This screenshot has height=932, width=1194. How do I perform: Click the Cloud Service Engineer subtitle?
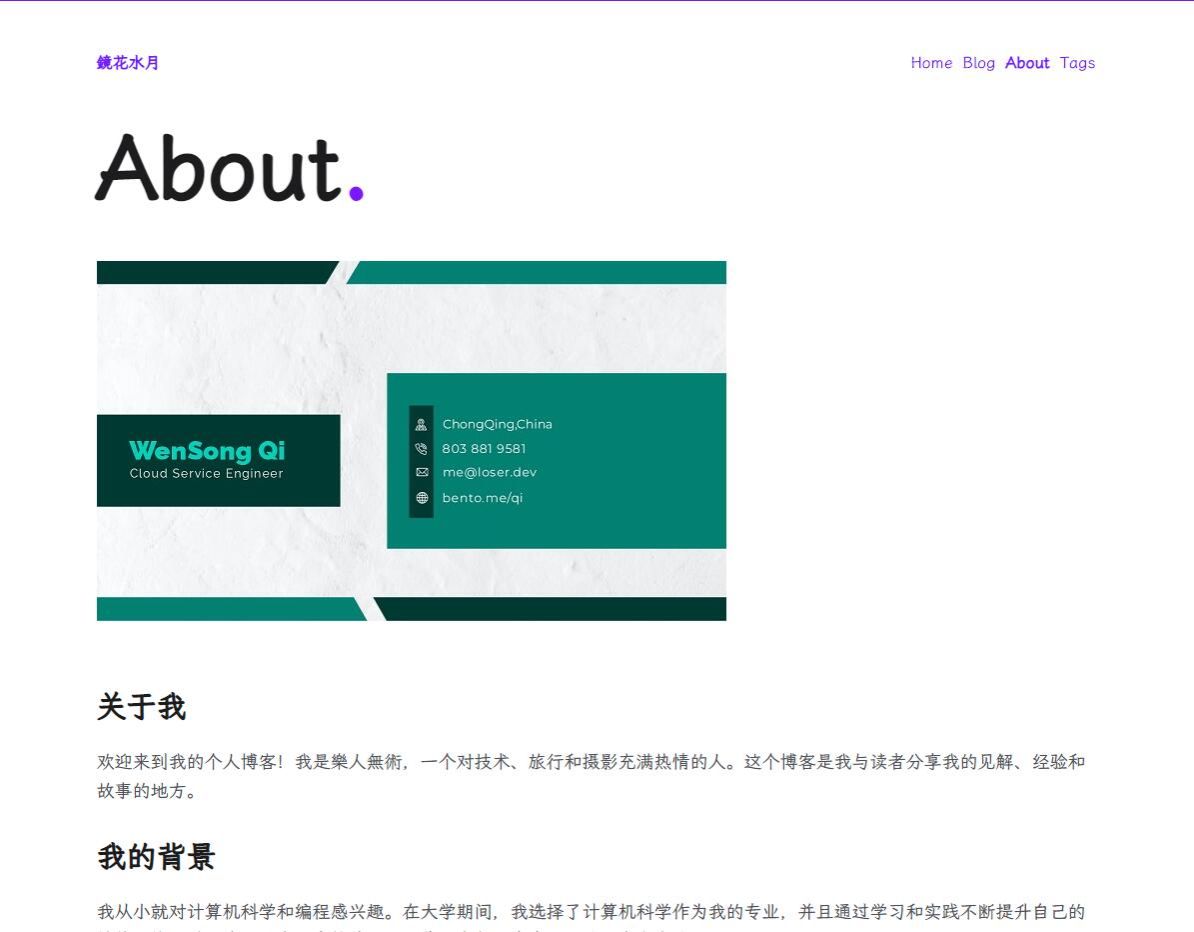(206, 474)
